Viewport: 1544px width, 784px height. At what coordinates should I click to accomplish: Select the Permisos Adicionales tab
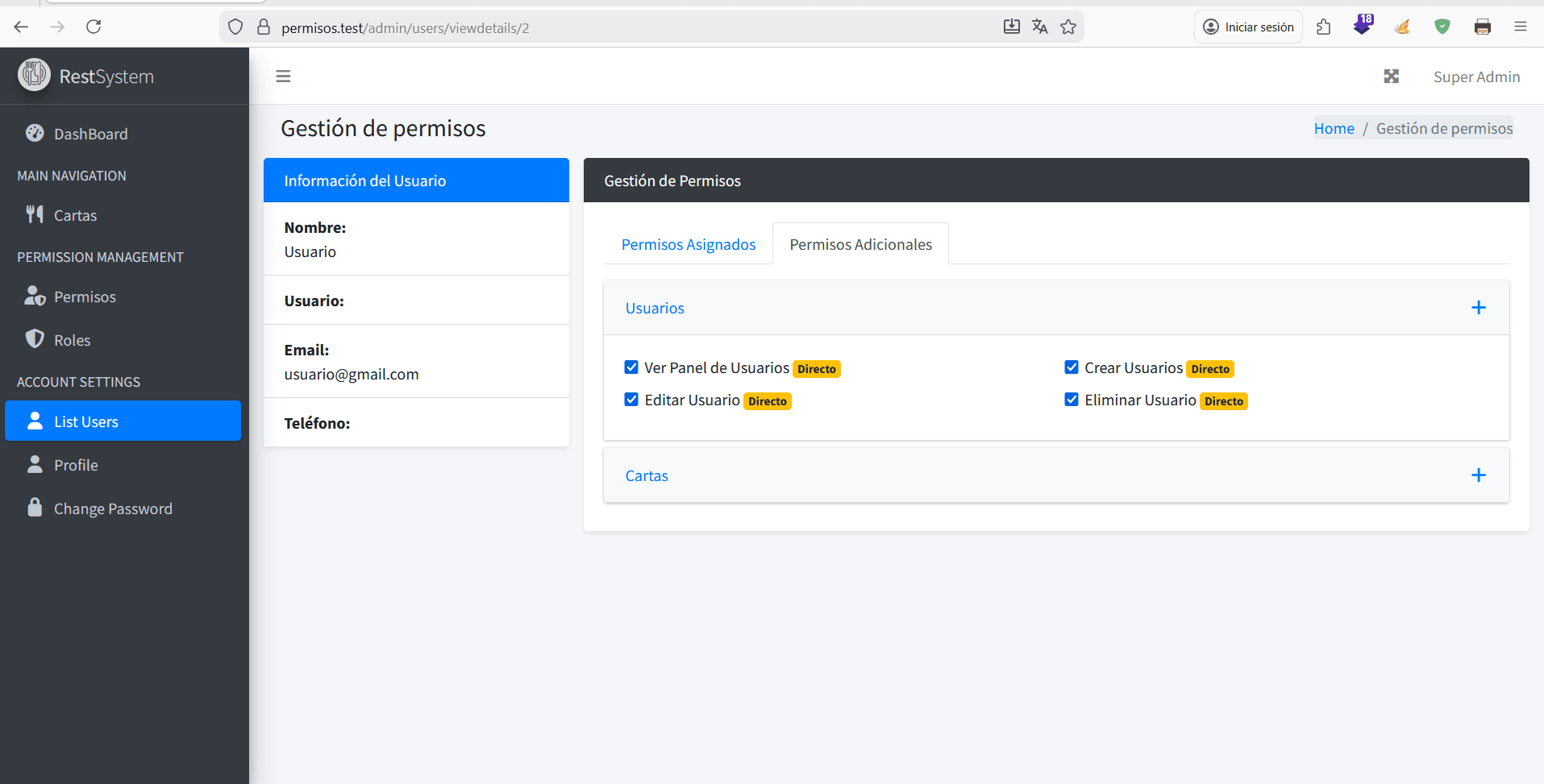[x=860, y=244]
